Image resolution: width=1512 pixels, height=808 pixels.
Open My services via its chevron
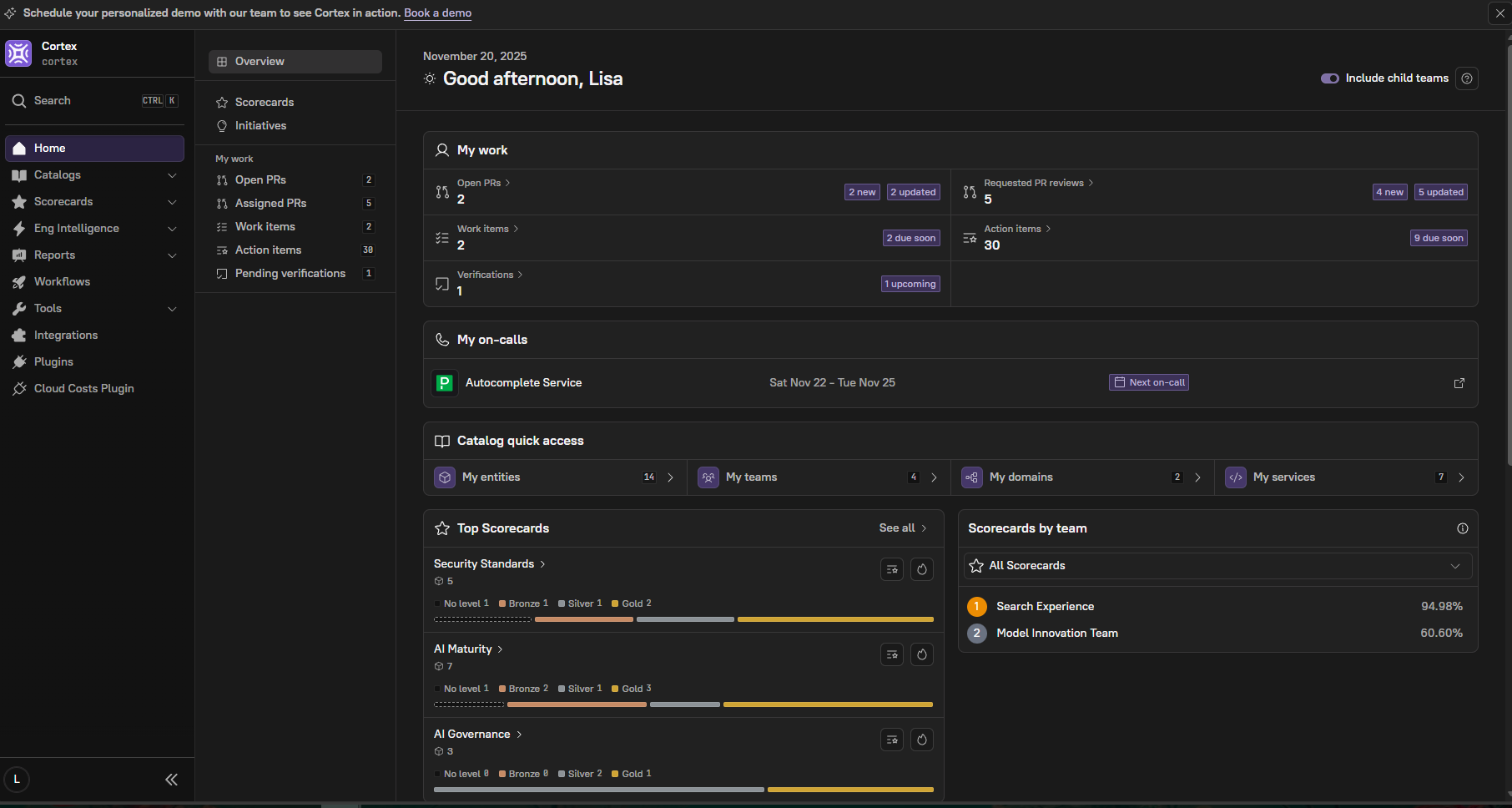point(1461,477)
